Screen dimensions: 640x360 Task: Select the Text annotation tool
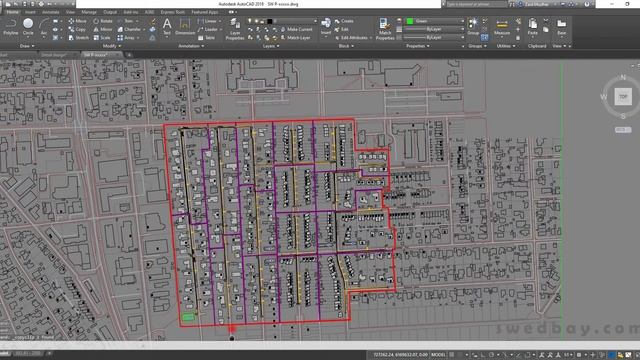(x=167, y=27)
